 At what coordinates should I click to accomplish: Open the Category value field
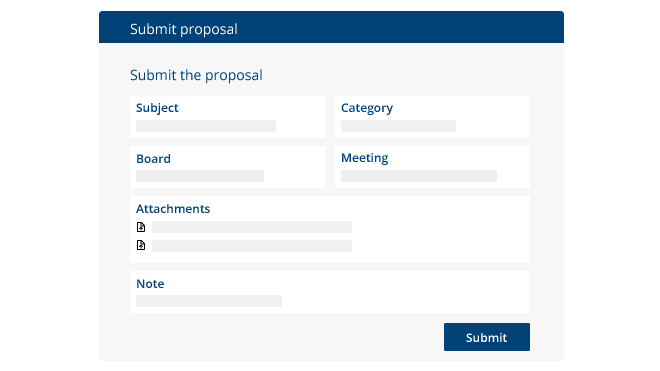click(398, 126)
